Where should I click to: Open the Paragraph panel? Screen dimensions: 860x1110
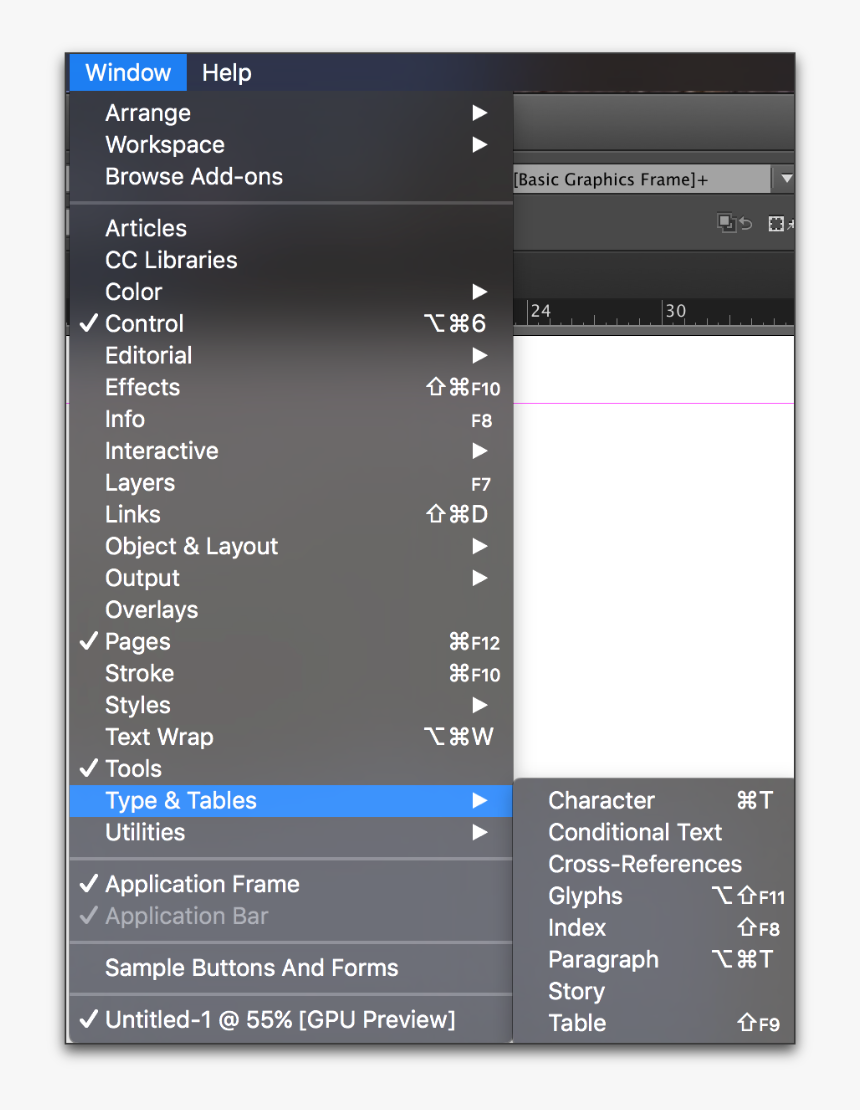tap(655, 960)
